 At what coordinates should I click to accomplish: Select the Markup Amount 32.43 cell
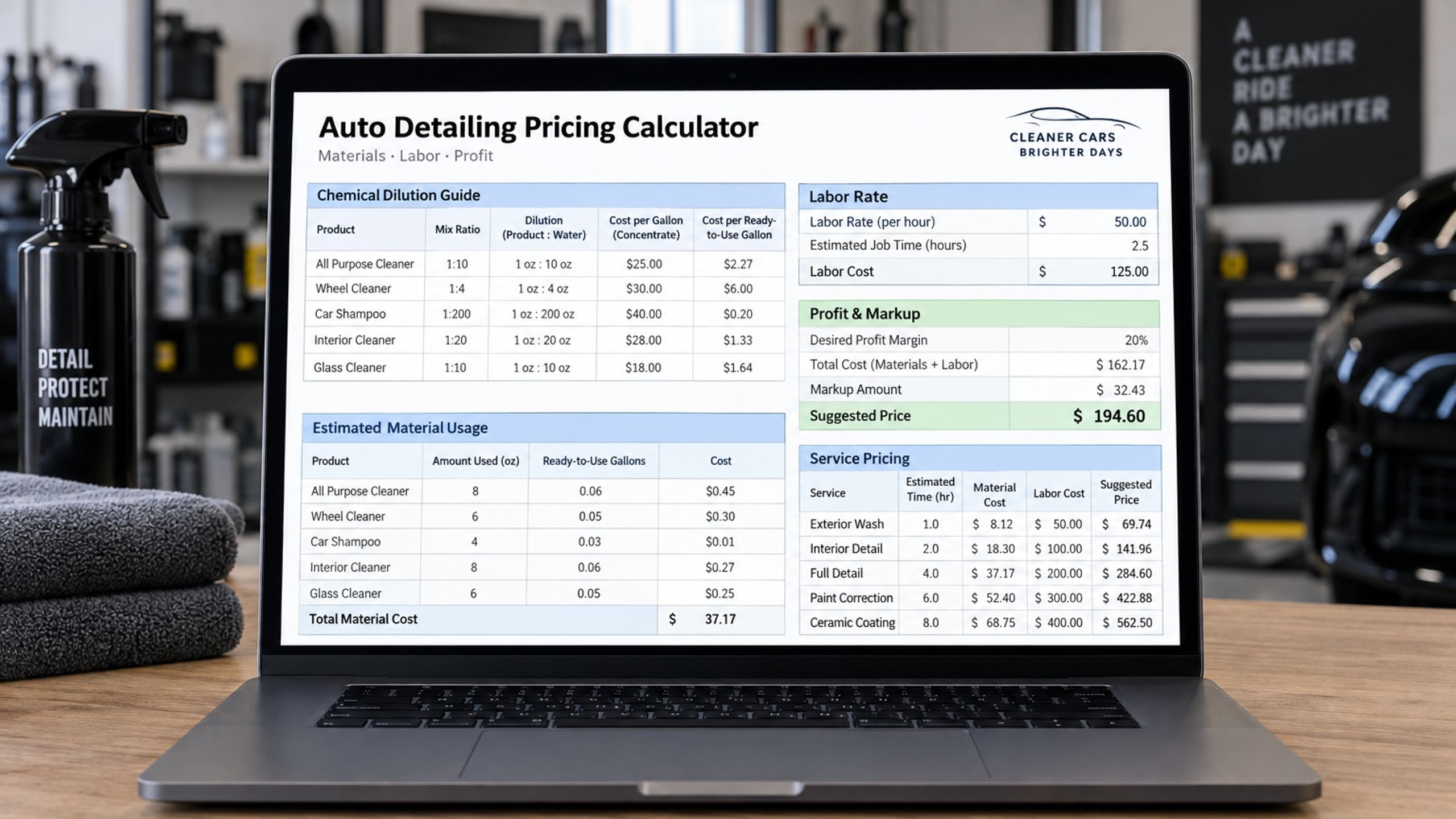[1085, 390]
